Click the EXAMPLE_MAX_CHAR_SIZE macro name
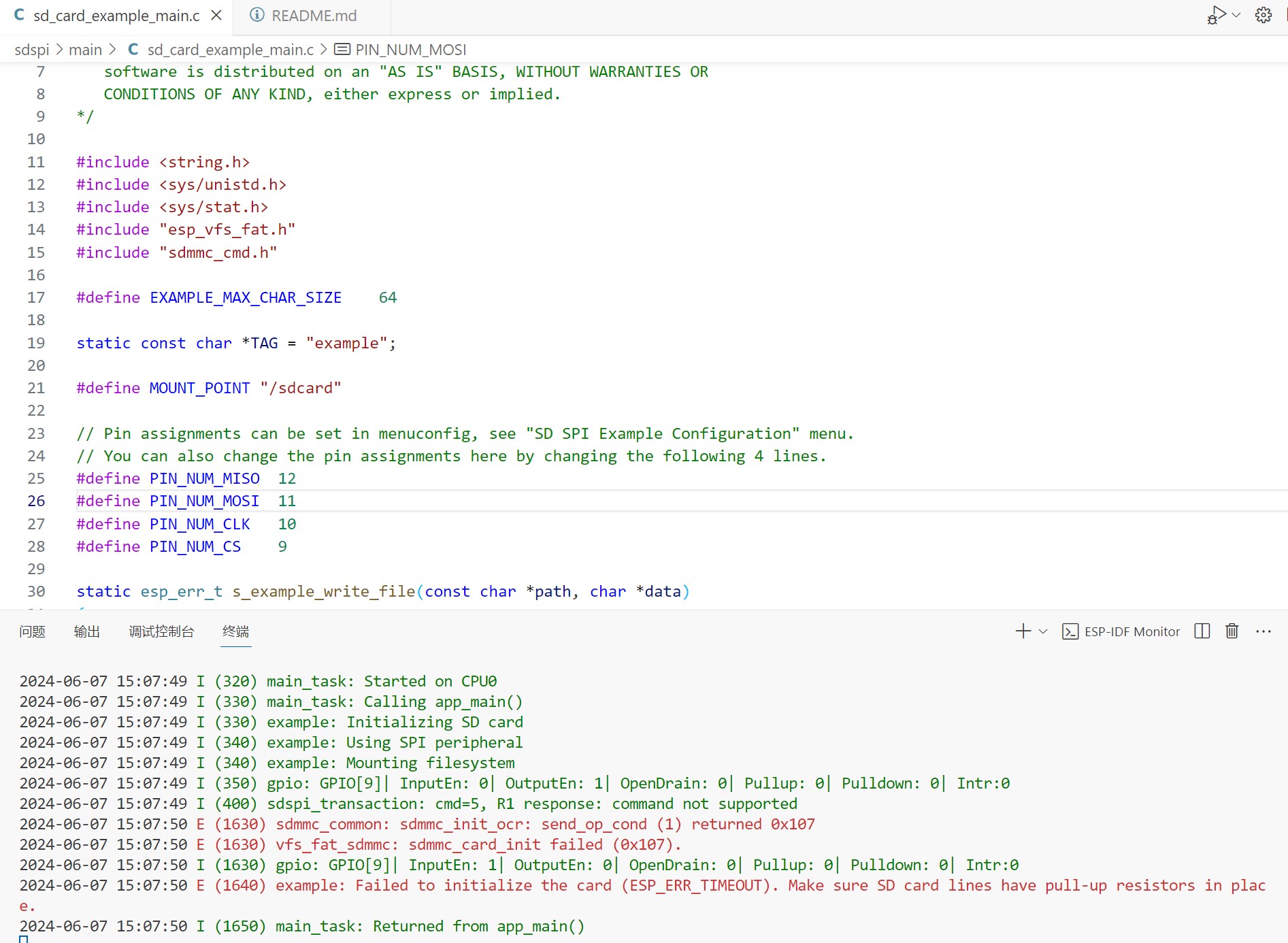This screenshot has width=1288, height=943. pos(246,297)
